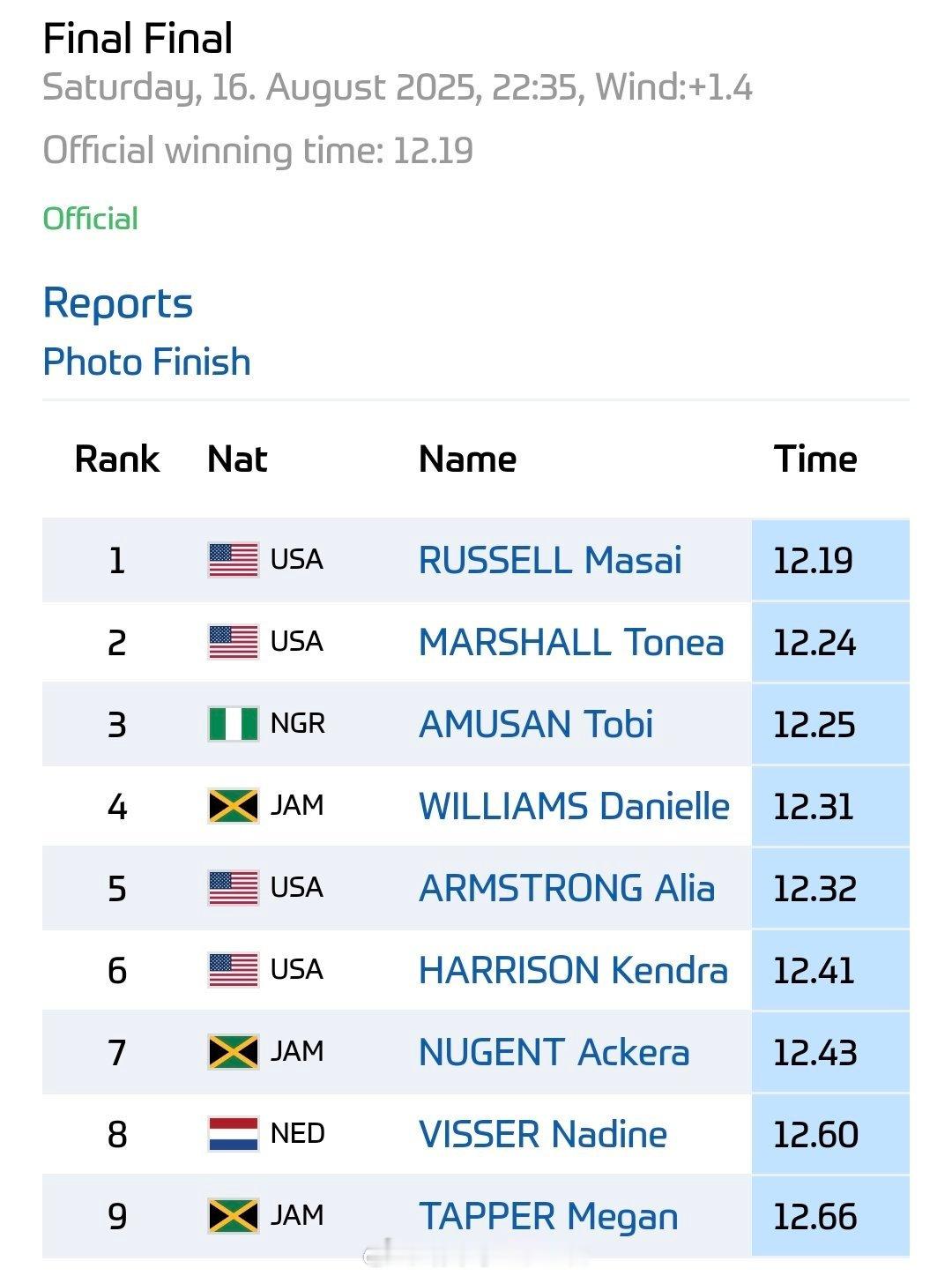Select the 12.19 winning time cell
The height and width of the screenshot is (1276, 952).
click(830, 560)
